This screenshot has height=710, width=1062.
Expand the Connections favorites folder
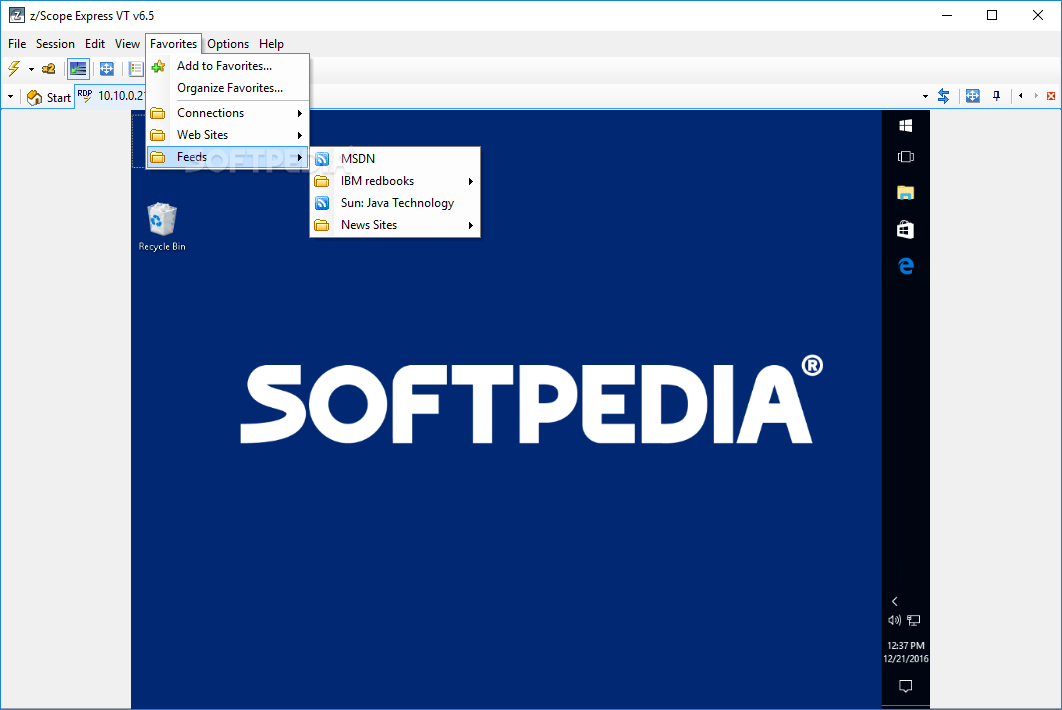point(228,113)
